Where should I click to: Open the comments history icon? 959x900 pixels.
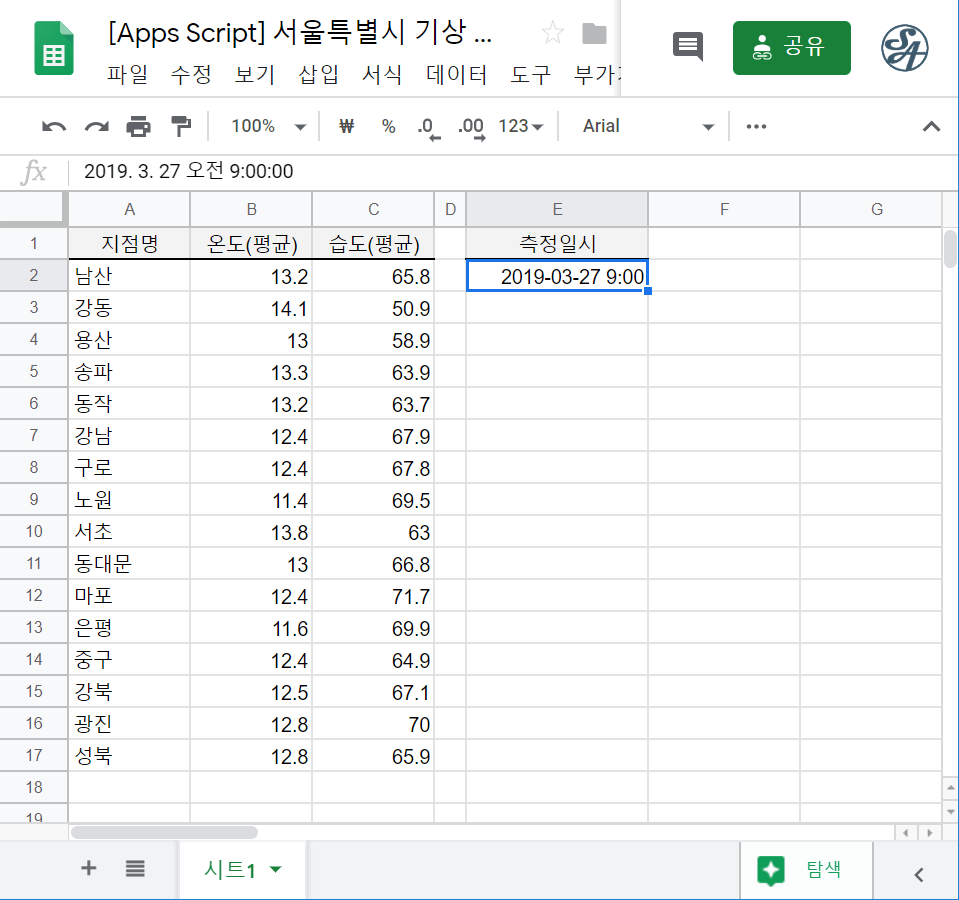coord(687,47)
